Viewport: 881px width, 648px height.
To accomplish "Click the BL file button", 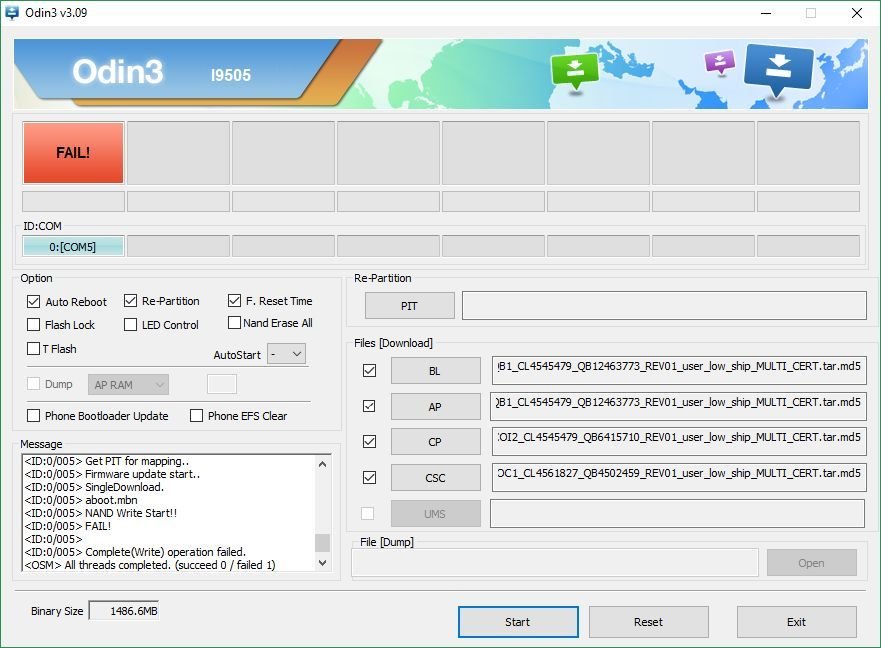I will click(435, 371).
